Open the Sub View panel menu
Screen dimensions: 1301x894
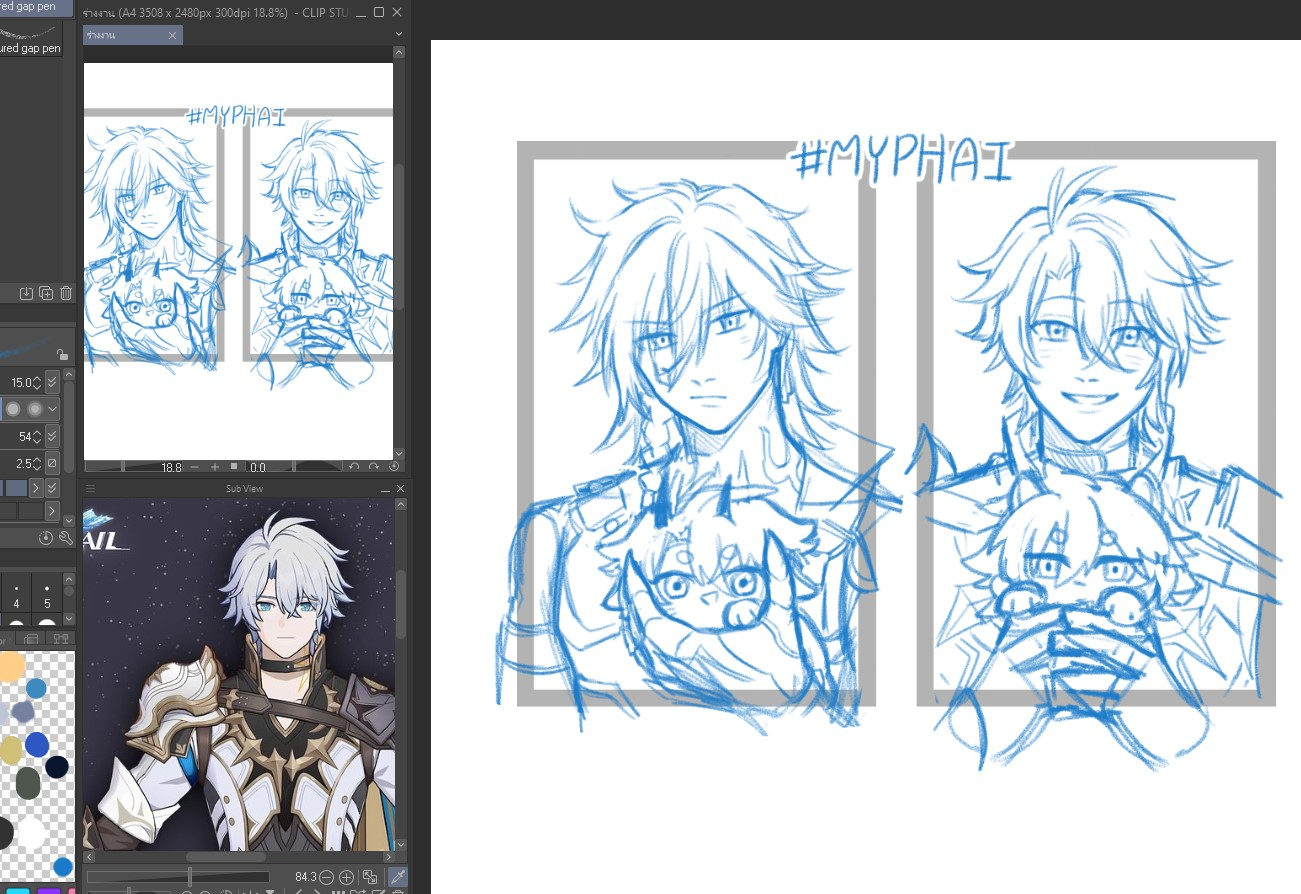(x=90, y=488)
